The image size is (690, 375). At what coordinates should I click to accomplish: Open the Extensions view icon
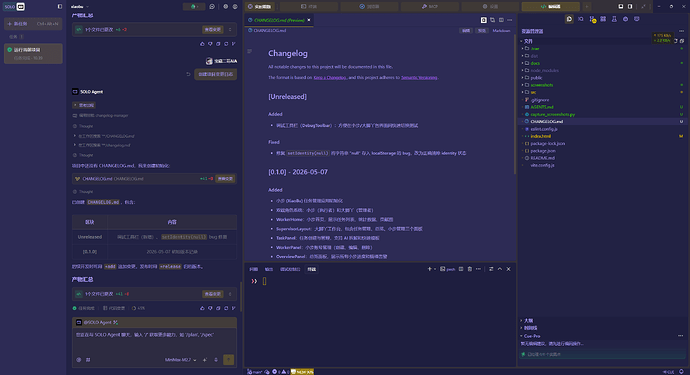[603, 19]
